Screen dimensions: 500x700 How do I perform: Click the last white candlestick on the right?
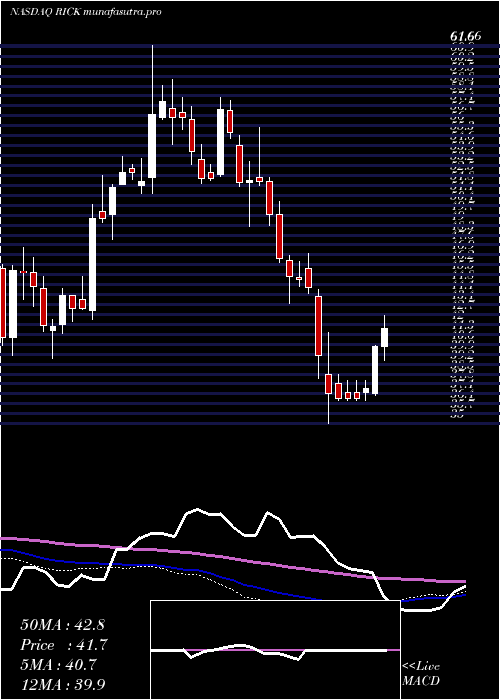384,338
